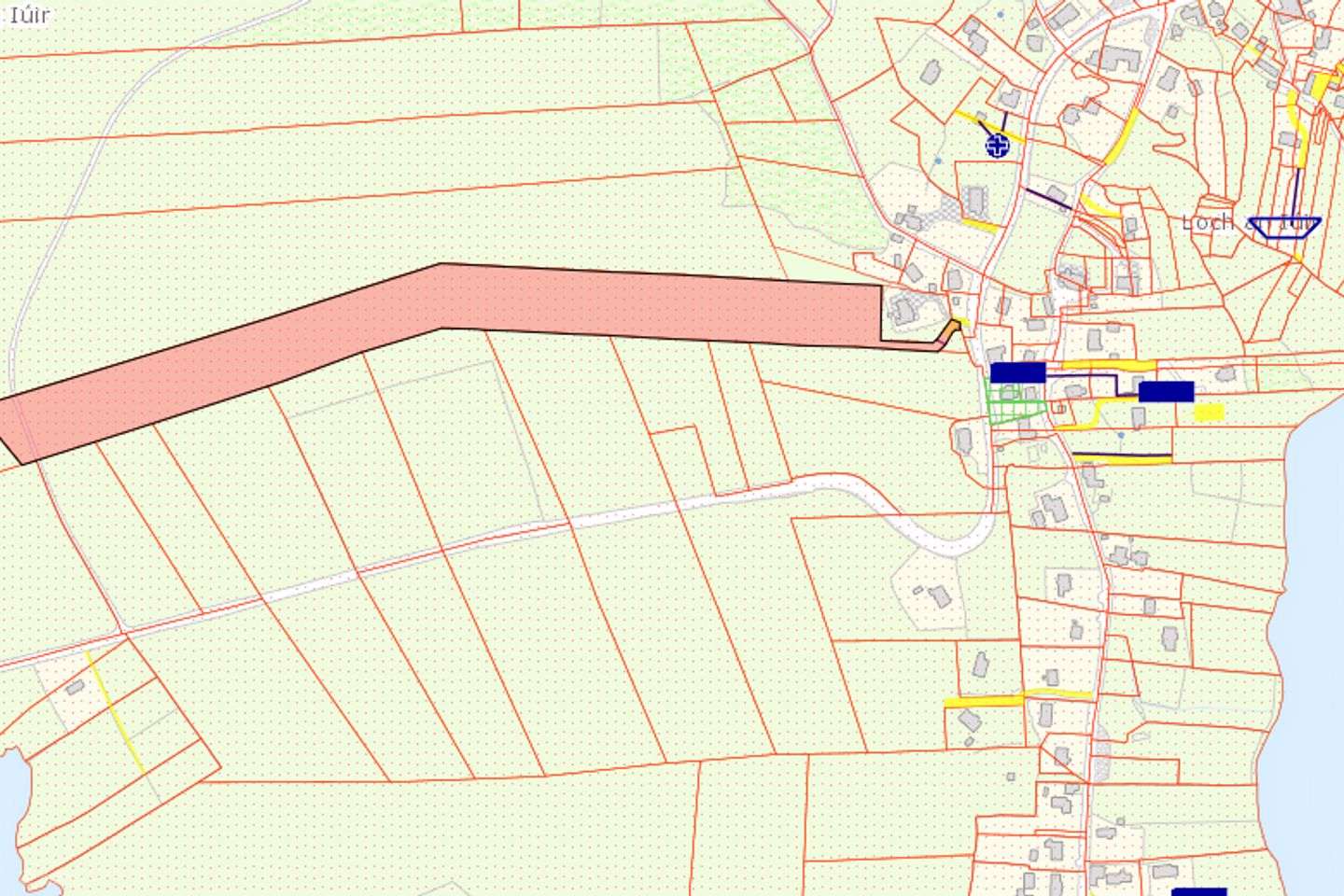Click the blue circled cross map symbol
Viewport: 1344px width, 896px height.
[x=998, y=146]
